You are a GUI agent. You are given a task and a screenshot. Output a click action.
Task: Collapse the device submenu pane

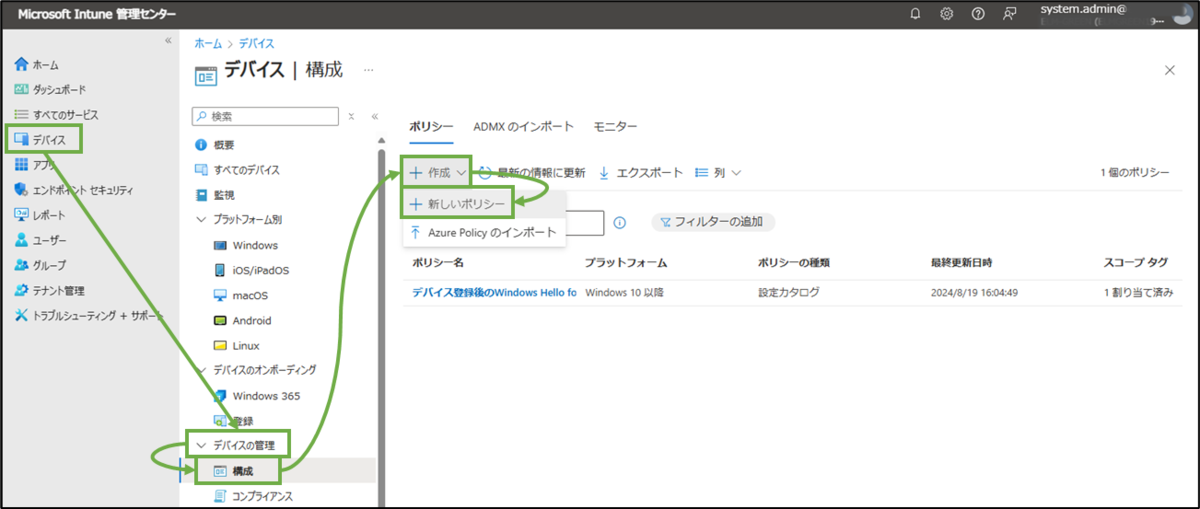374,116
